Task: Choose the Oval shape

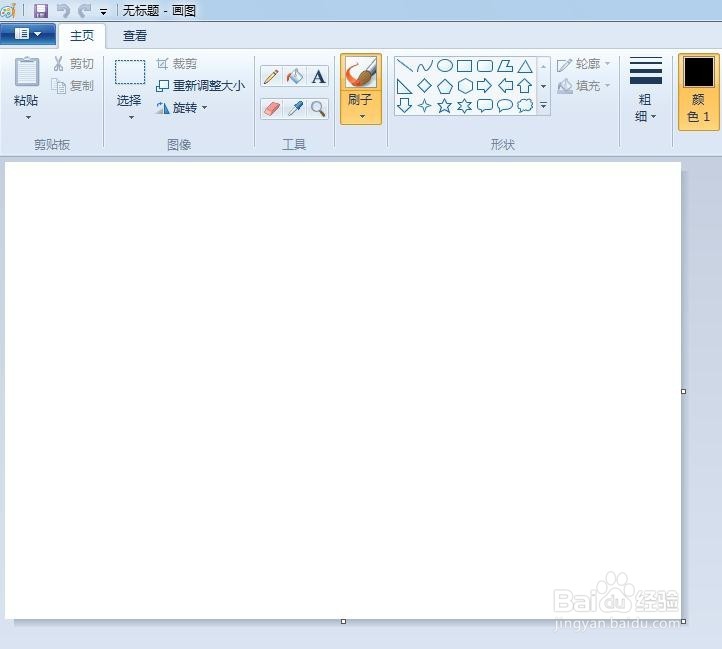Action: (x=445, y=66)
